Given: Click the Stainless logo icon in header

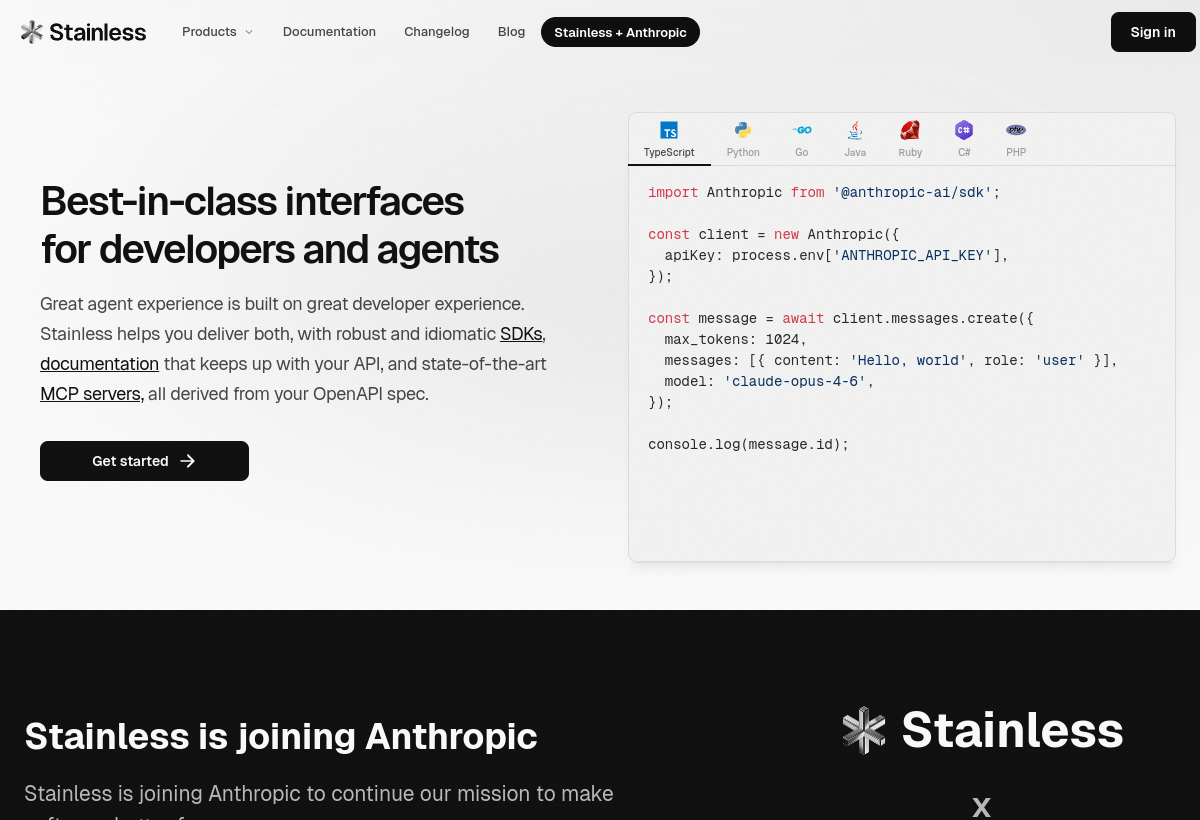Looking at the screenshot, I should coord(32,32).
